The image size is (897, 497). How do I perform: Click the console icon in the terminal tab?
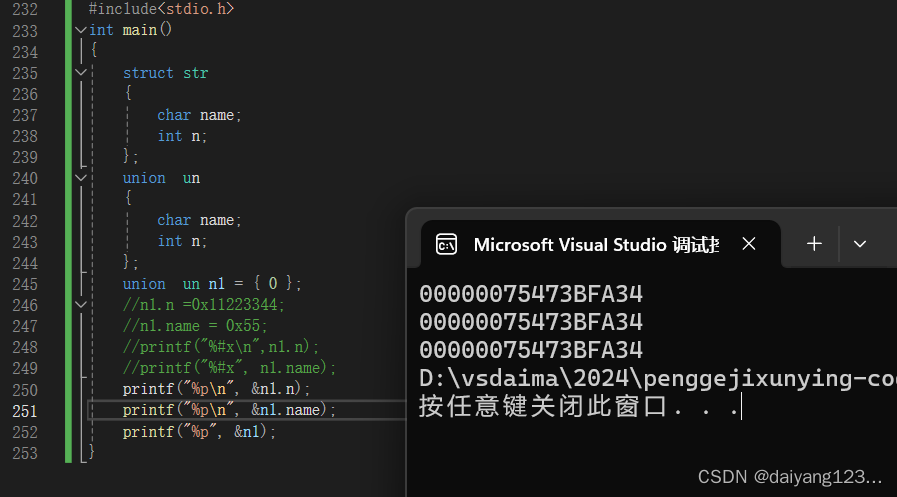(x=447, y=245)
